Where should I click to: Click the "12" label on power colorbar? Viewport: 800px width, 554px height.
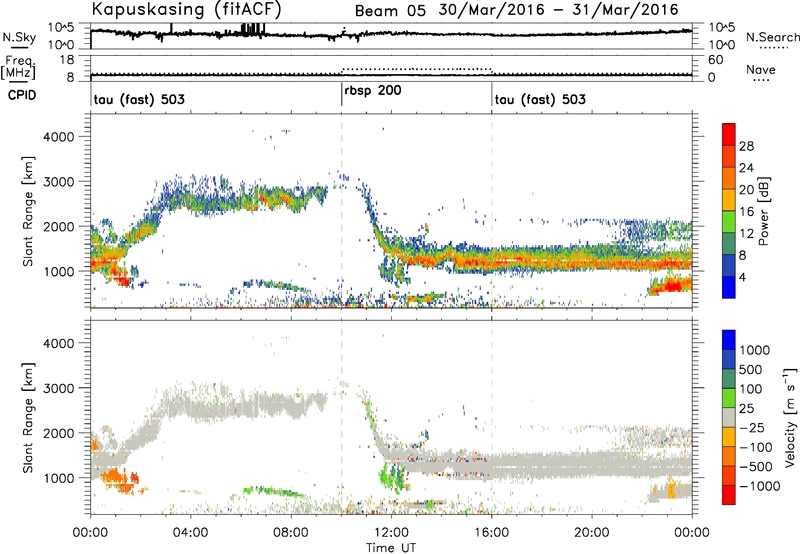[x=746, y=234]
